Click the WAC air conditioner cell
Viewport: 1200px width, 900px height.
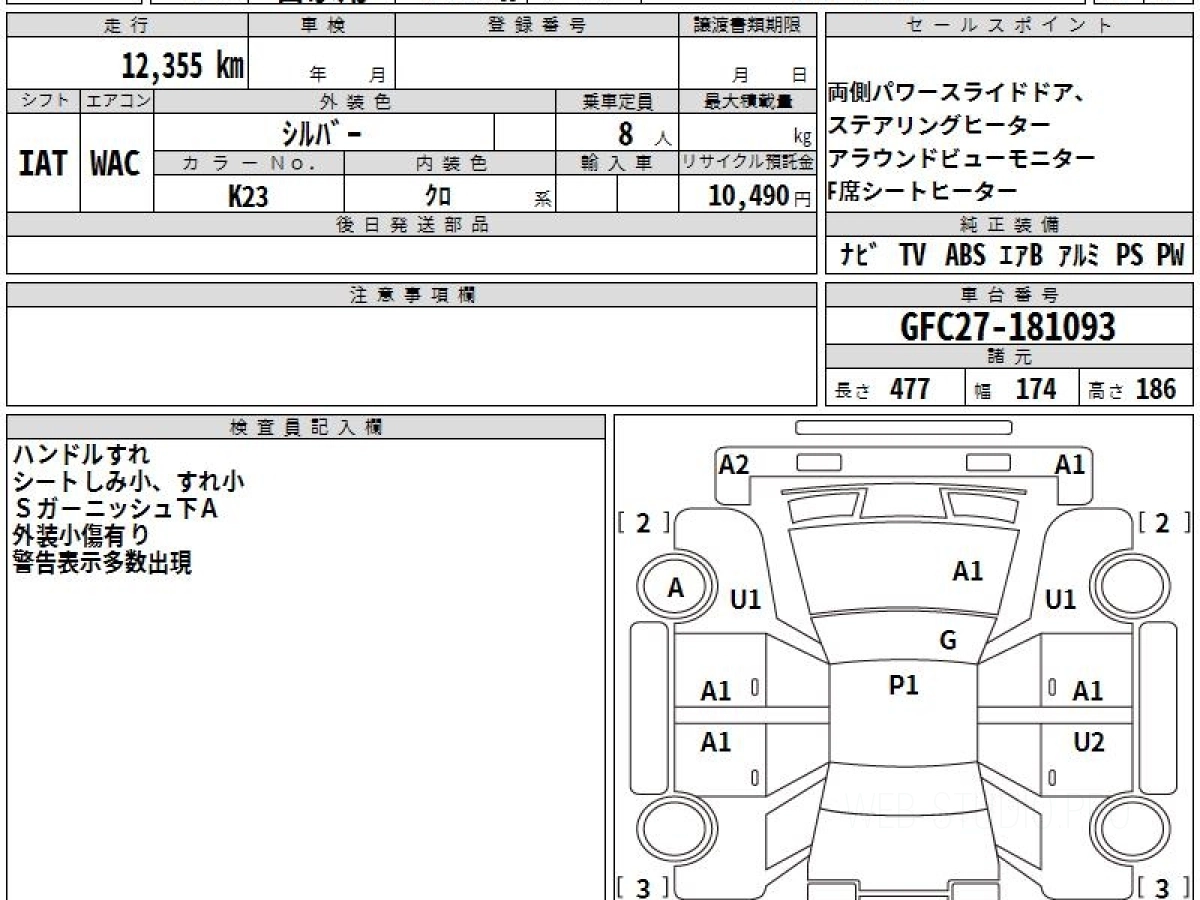116,164
